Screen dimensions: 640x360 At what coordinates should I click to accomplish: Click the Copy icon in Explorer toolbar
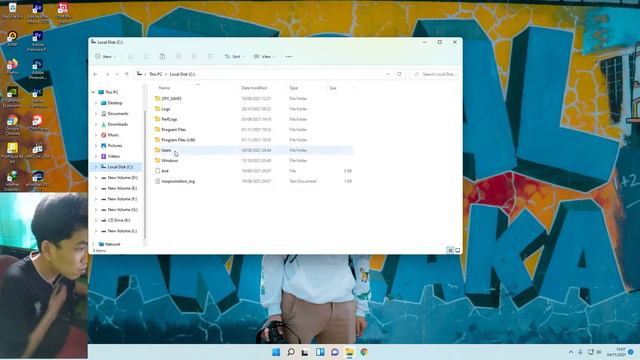[x=147, y=56]
